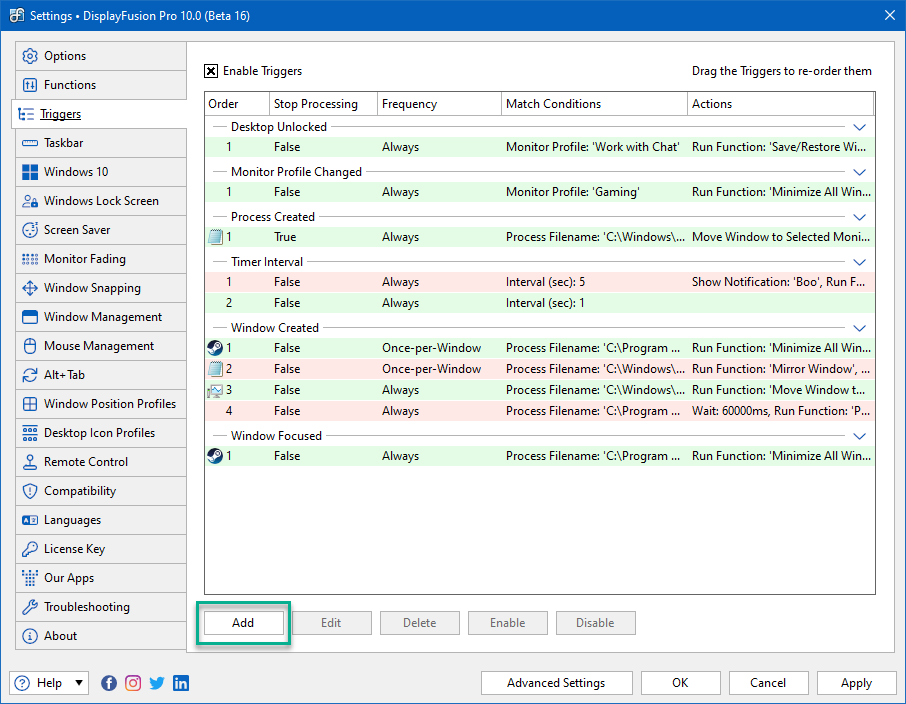The image size is (906, 704).
Task: Click the Add trigger button
Action: [x=243, y=623]
